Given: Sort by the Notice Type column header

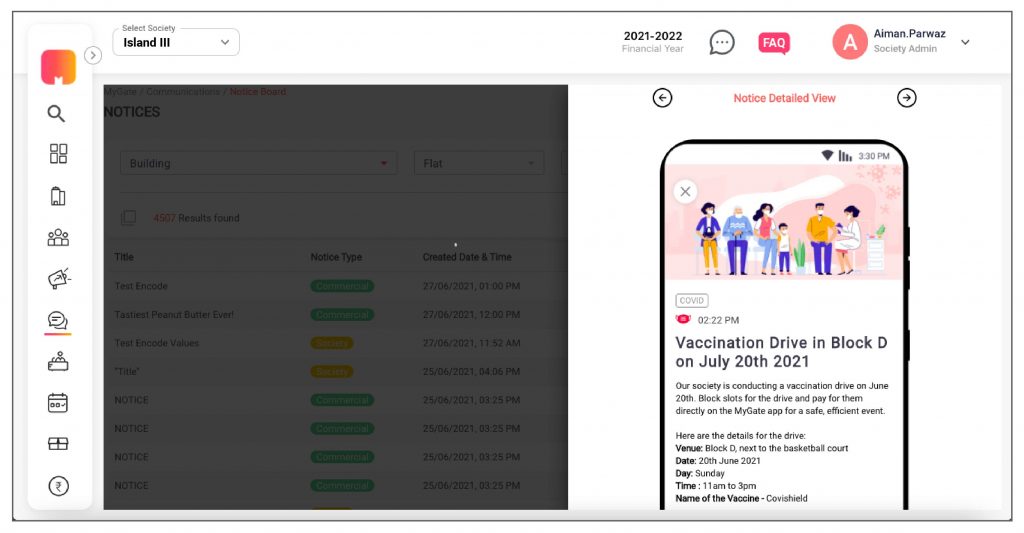Looking at the screenshot, I should point(336,257).
